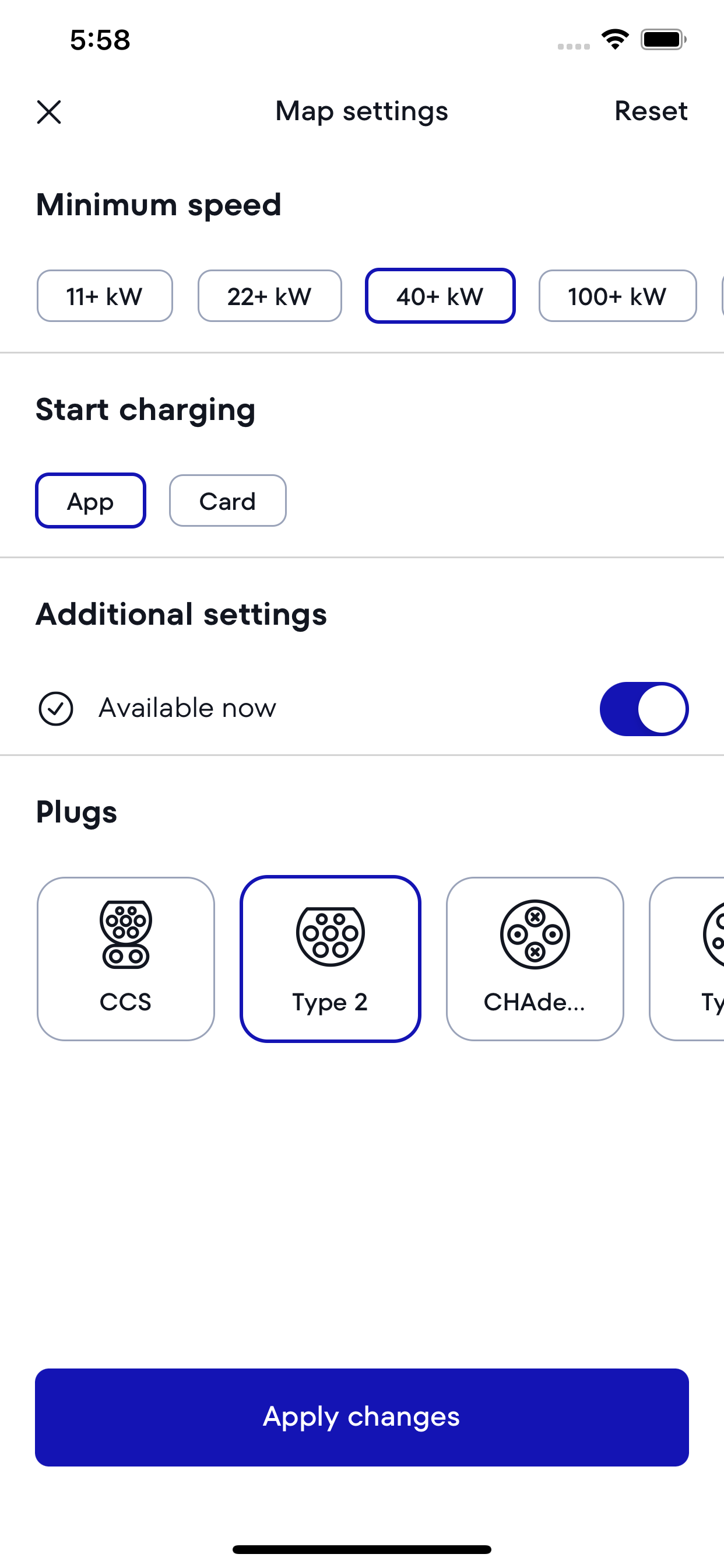Image resolution: width=724 pixels, height=1568 pixels.
Task: Select the CCS plug icon
Action: [125, 934]
